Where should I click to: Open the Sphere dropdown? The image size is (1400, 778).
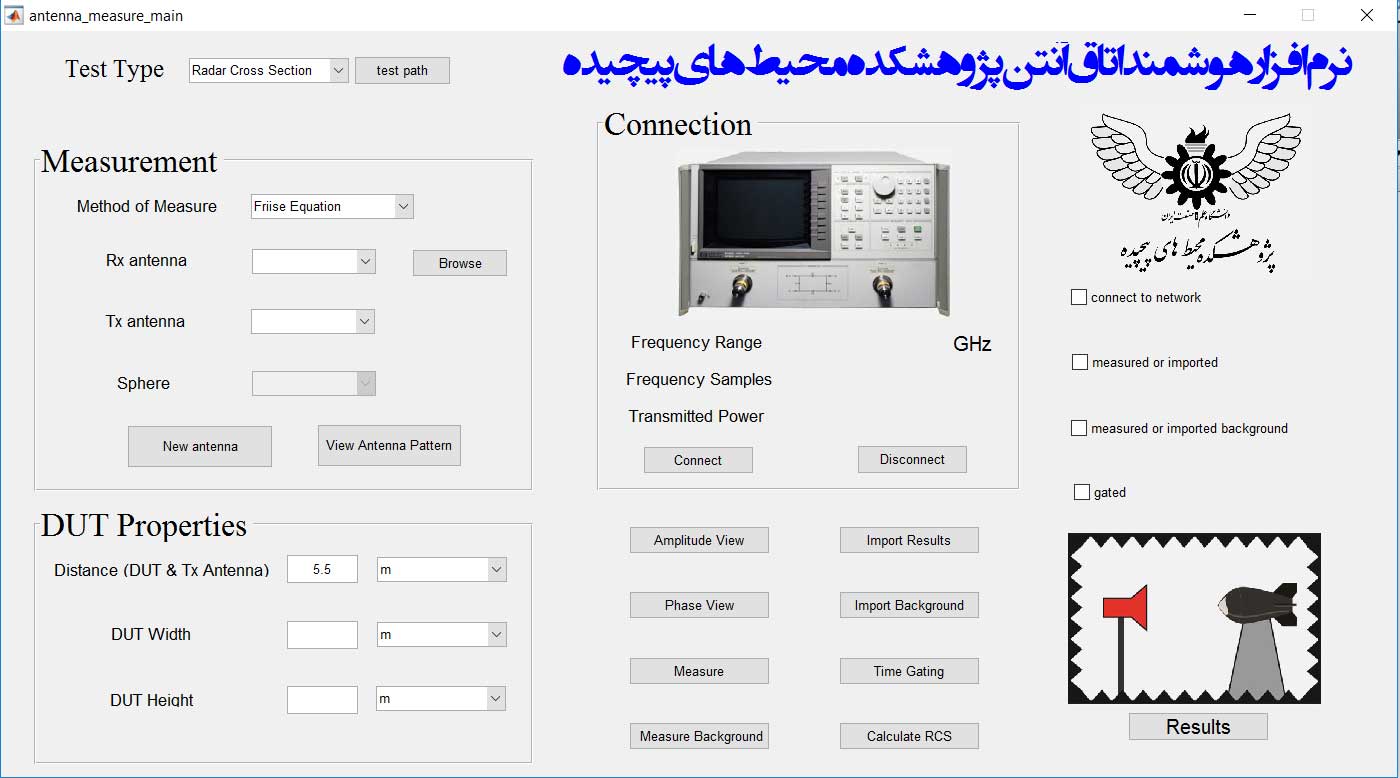point(313,383)
